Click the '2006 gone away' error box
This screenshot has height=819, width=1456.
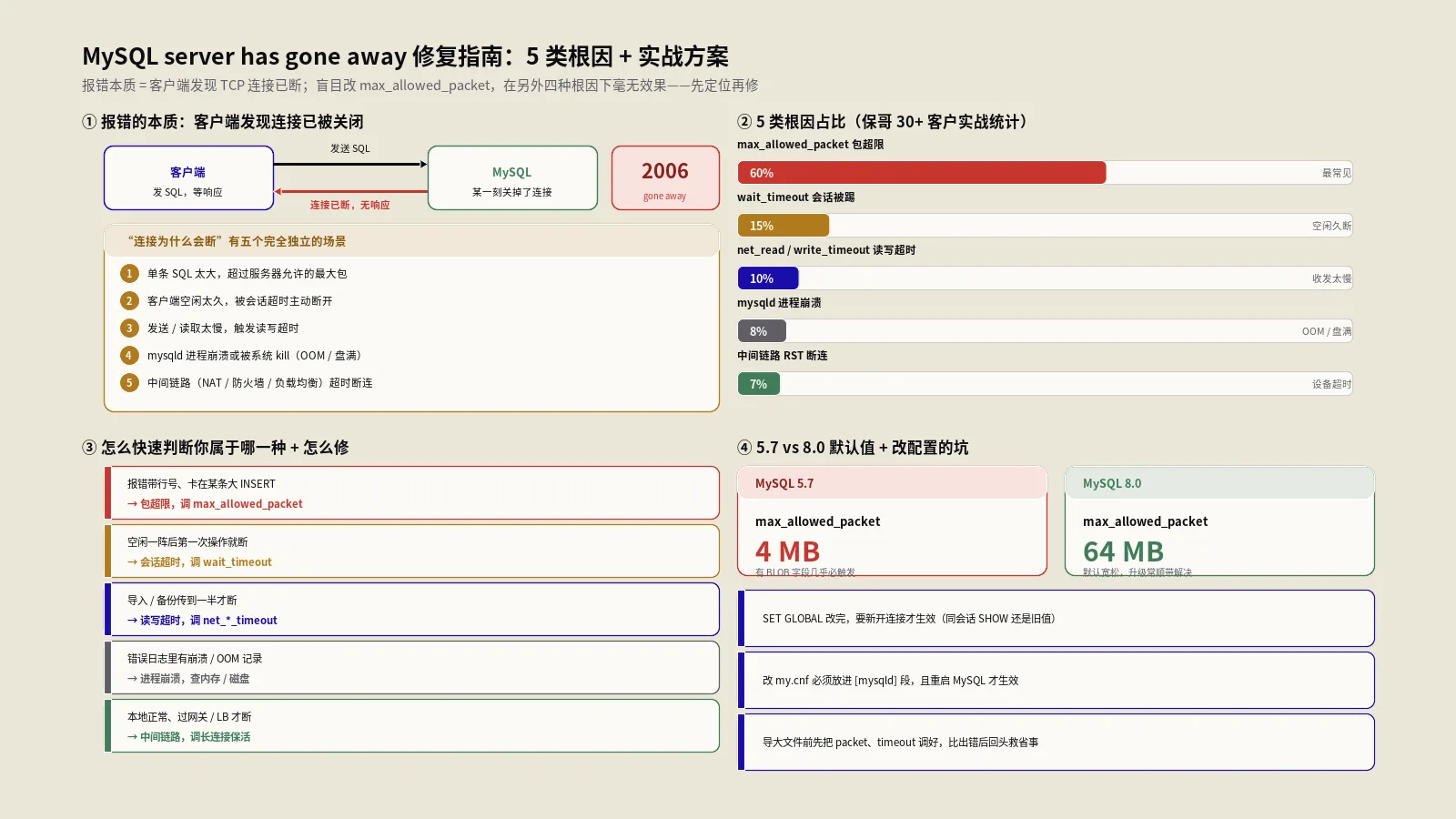click(665, 178)
